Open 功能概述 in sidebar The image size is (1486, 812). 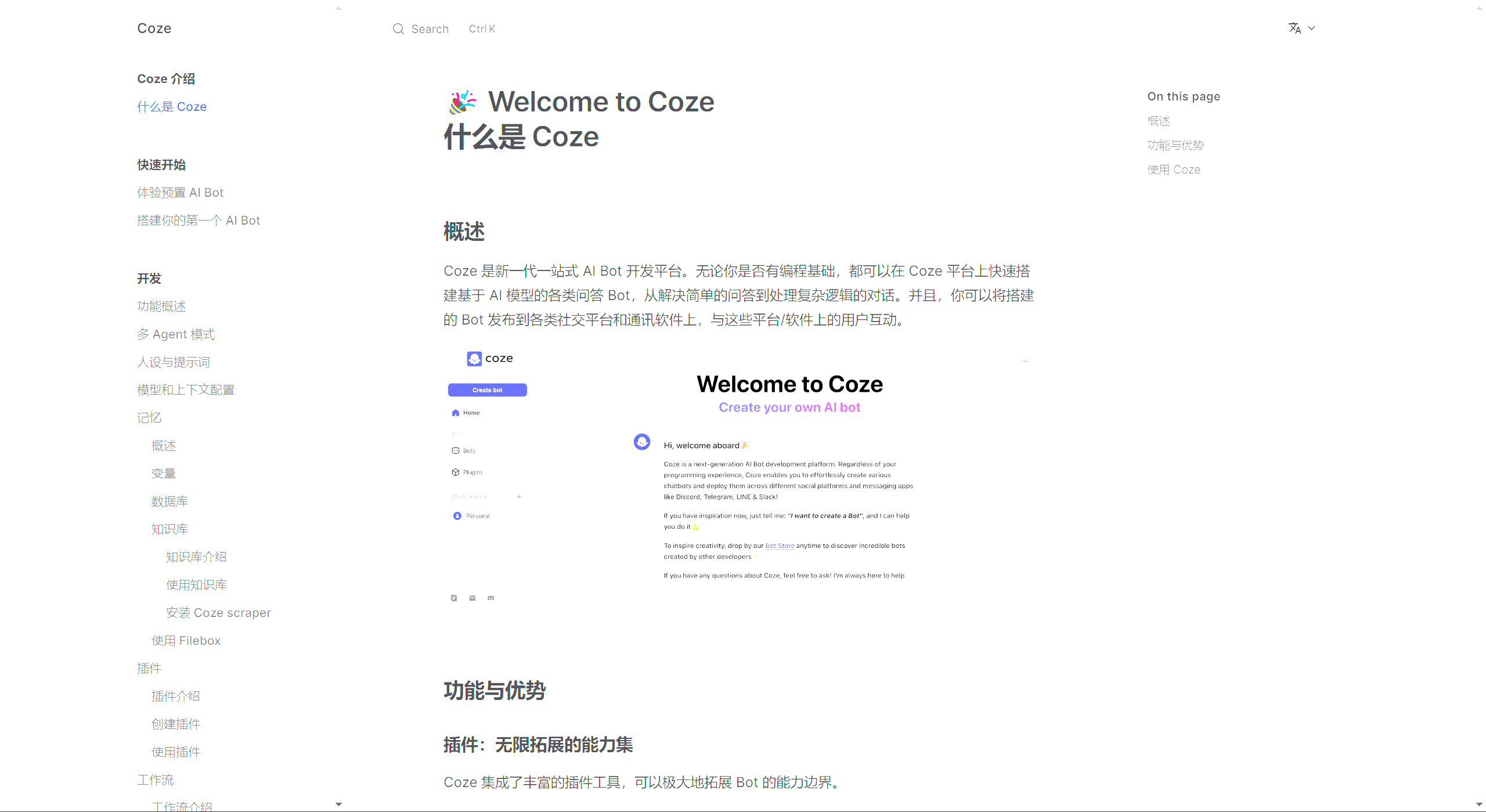(x=161, y=306)
